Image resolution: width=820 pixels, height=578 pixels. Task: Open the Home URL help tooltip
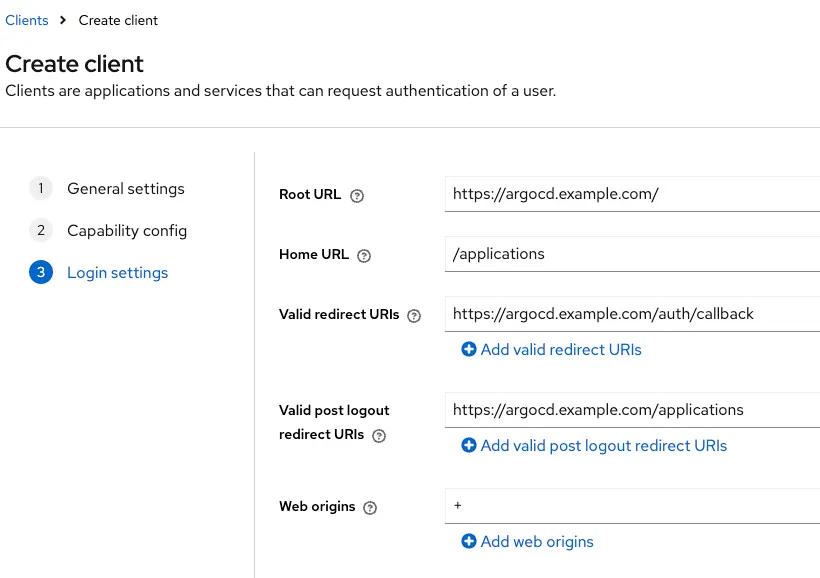tap(364, 256)
